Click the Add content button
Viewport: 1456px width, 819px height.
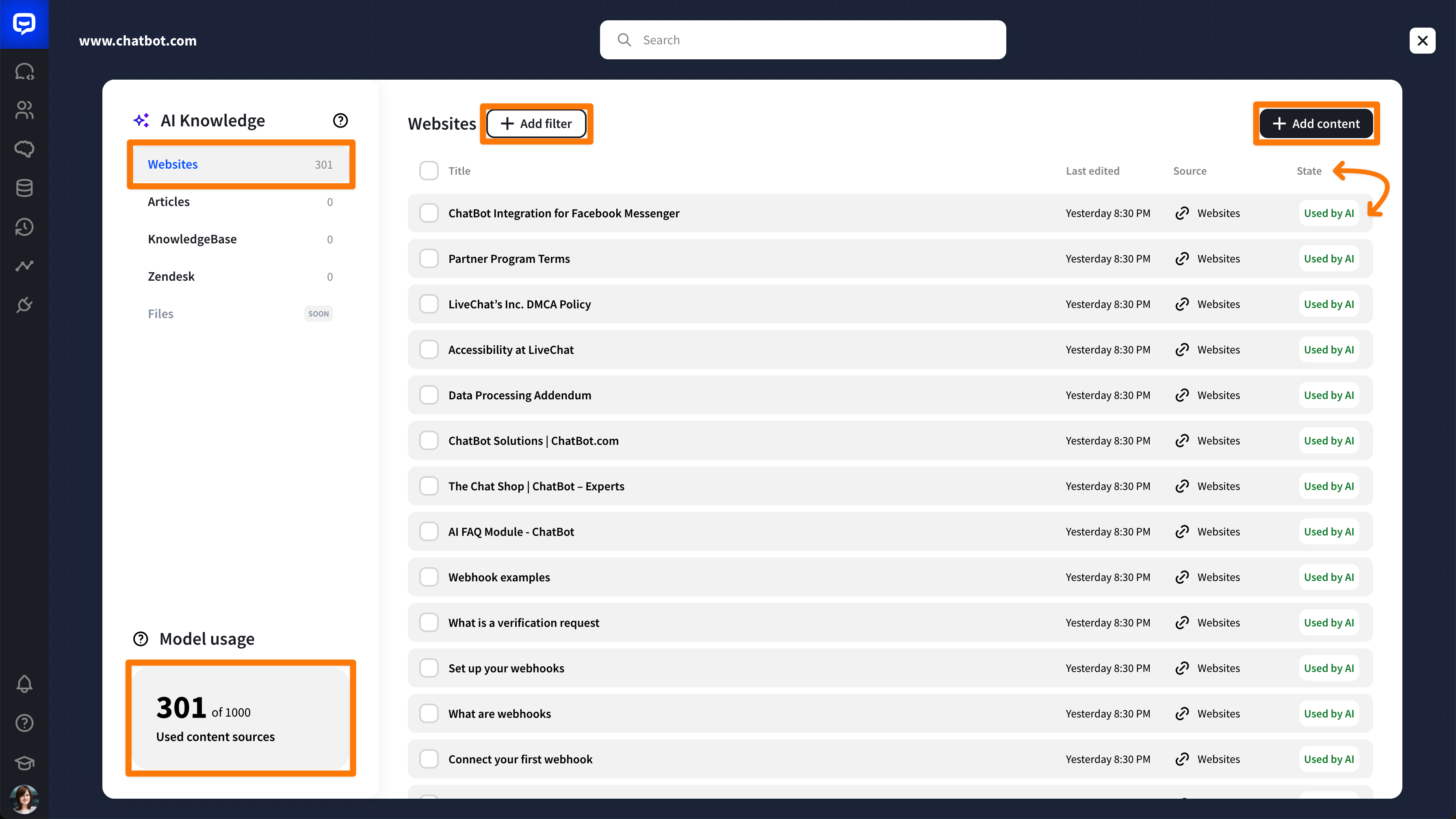coord(1316,124)
